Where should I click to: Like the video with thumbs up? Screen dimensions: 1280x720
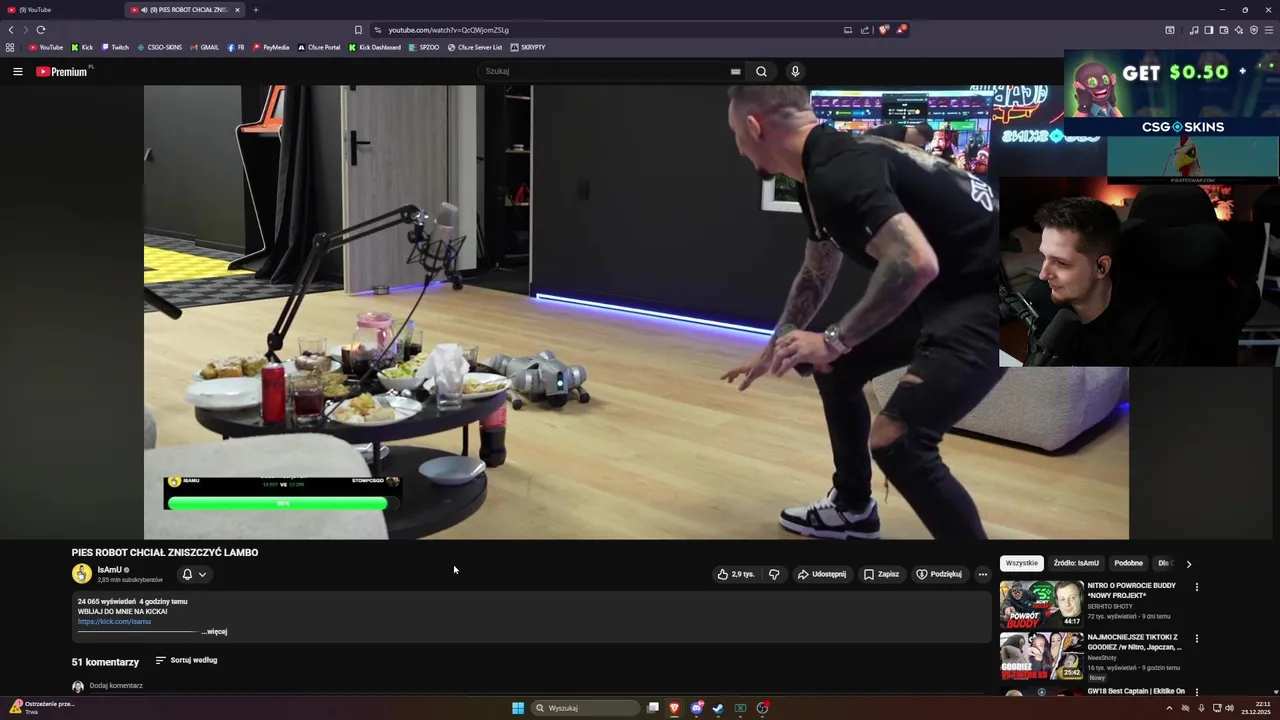735,574
